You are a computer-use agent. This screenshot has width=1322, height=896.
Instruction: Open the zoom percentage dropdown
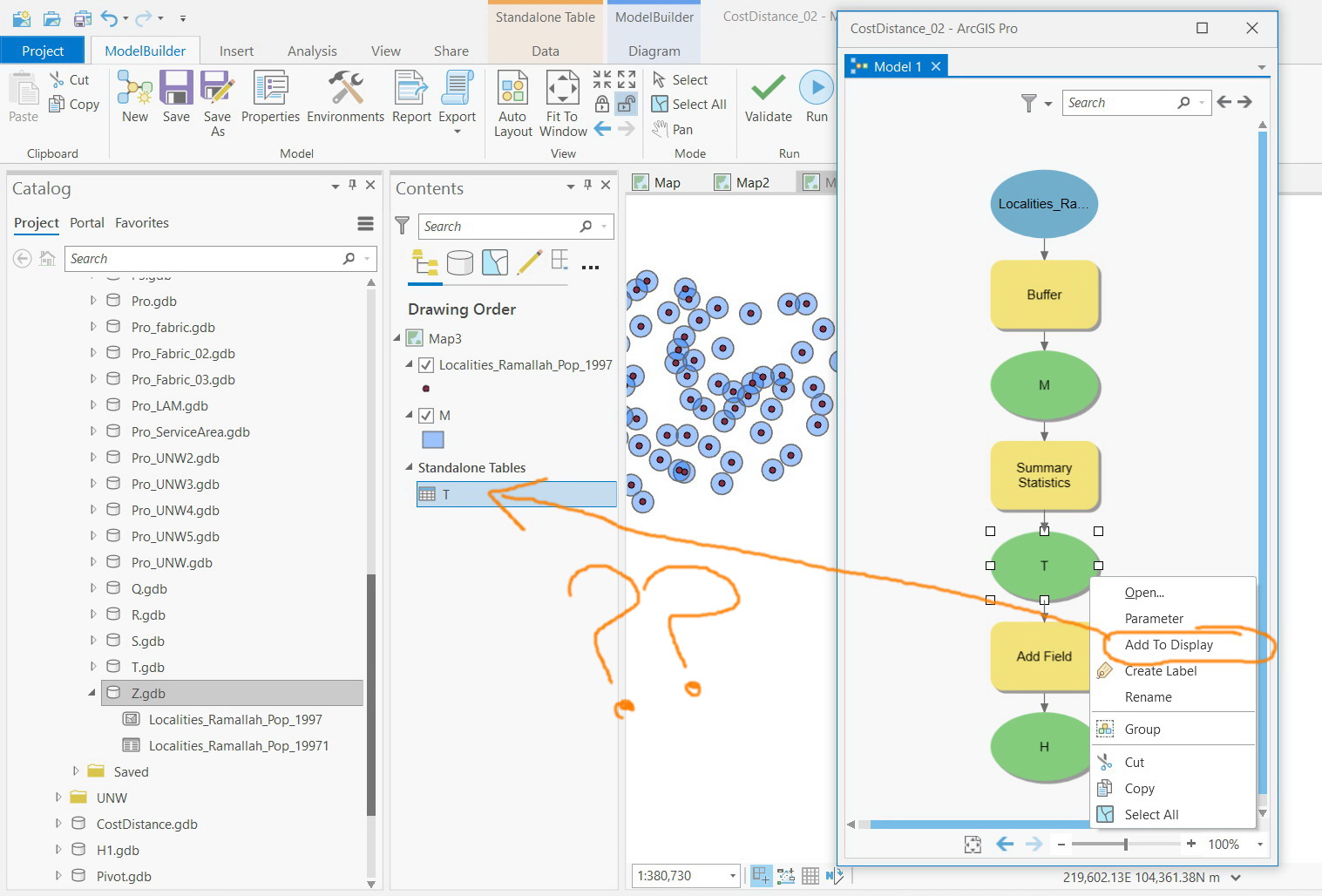coord(1259,844)
